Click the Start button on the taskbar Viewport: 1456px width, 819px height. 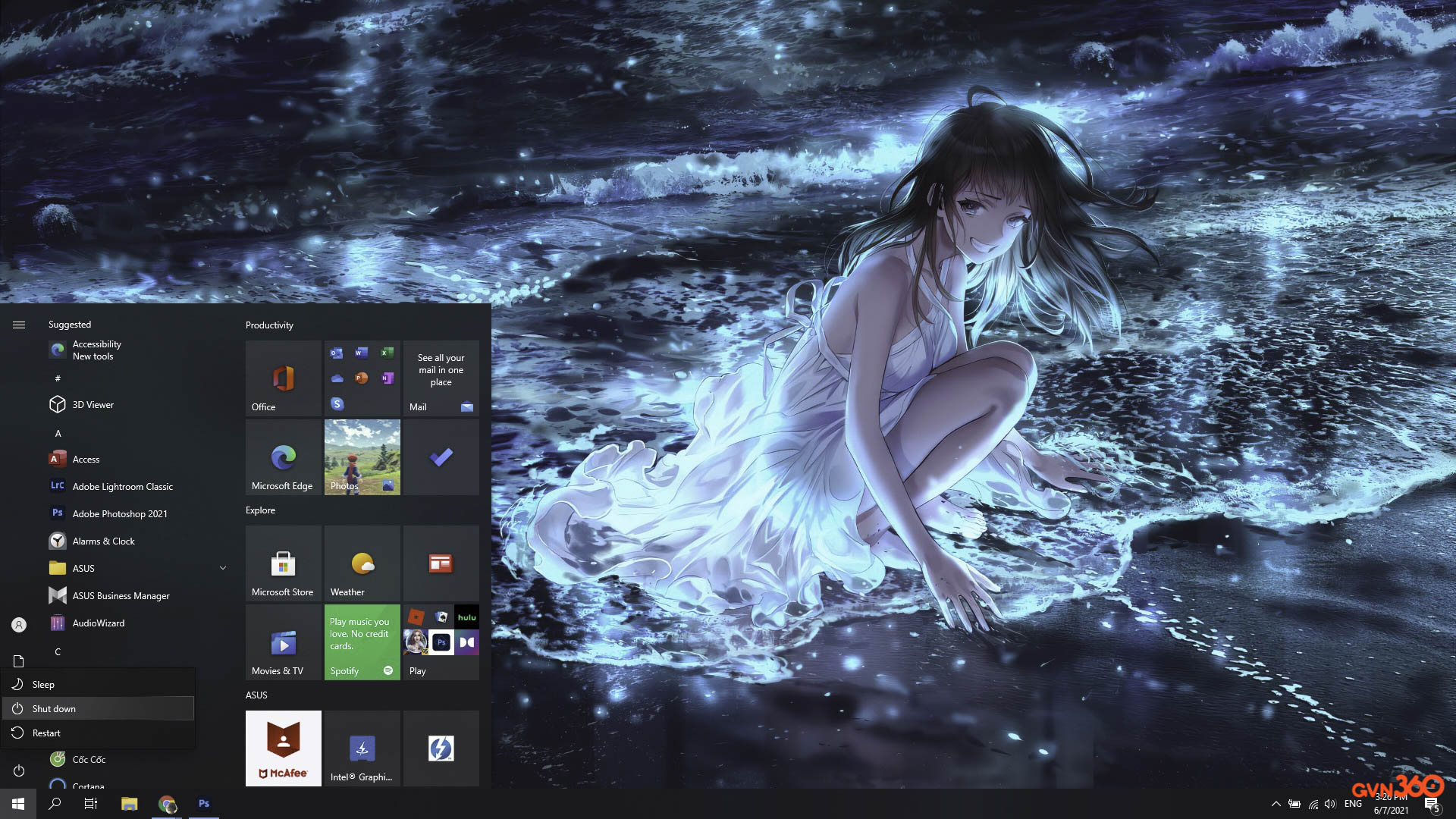tap(18, 804)
